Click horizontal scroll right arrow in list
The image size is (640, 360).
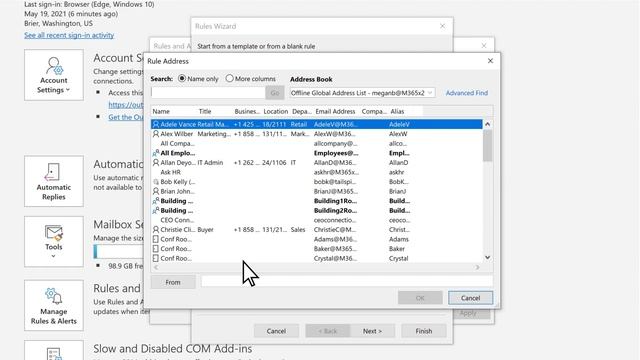click(x=477, y=267)
